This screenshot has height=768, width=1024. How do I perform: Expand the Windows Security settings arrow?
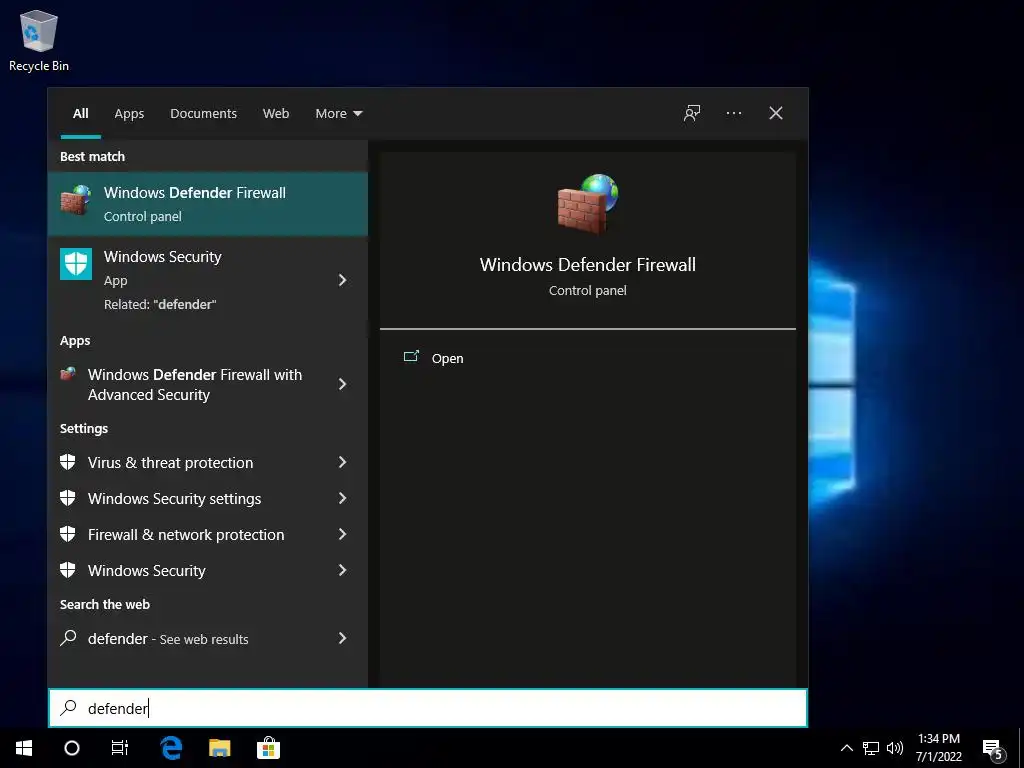tap(342, 498)
